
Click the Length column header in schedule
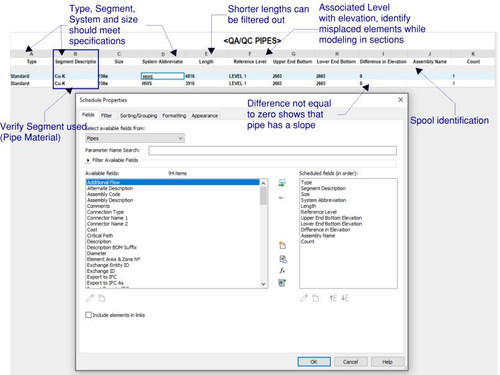206,62
